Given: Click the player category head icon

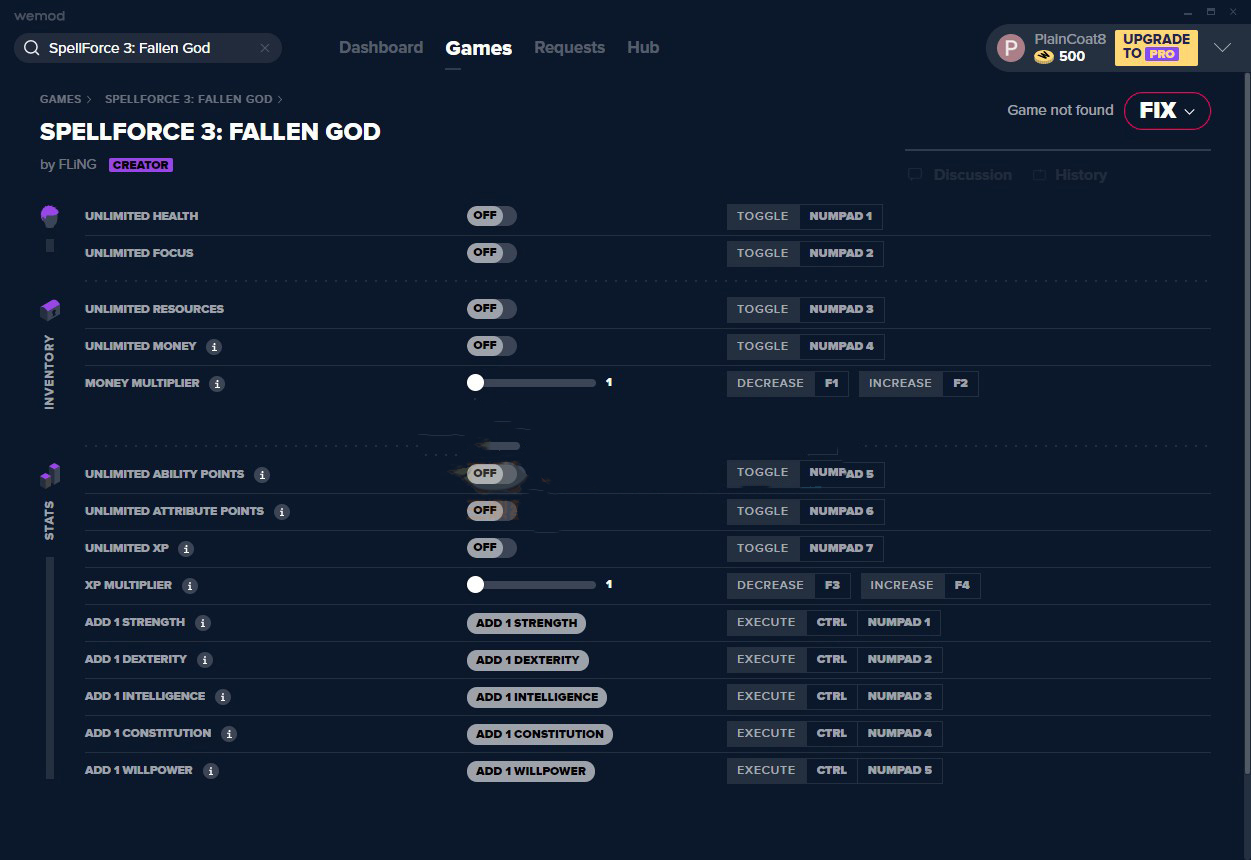Looking at the screenshot, I should pyautogui.click(x=50, y=216).
